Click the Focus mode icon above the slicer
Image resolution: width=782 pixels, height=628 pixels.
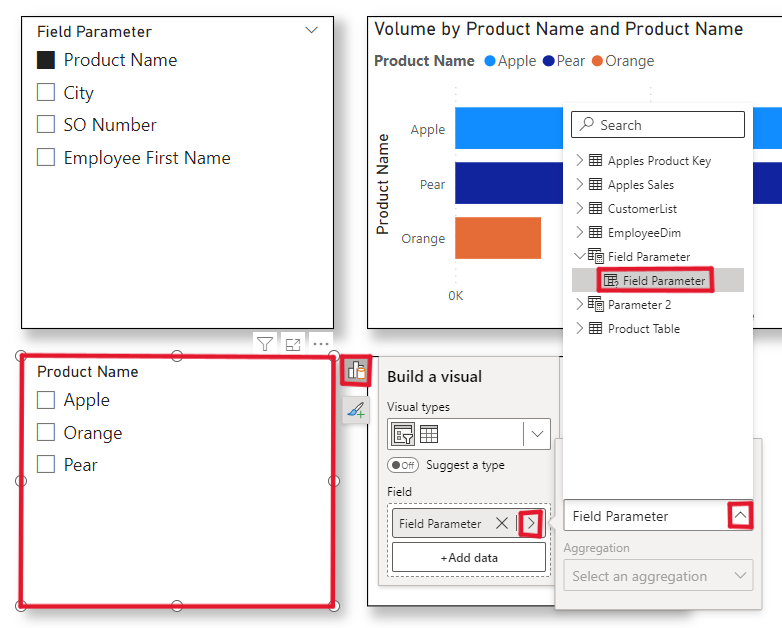pos(292,344)
